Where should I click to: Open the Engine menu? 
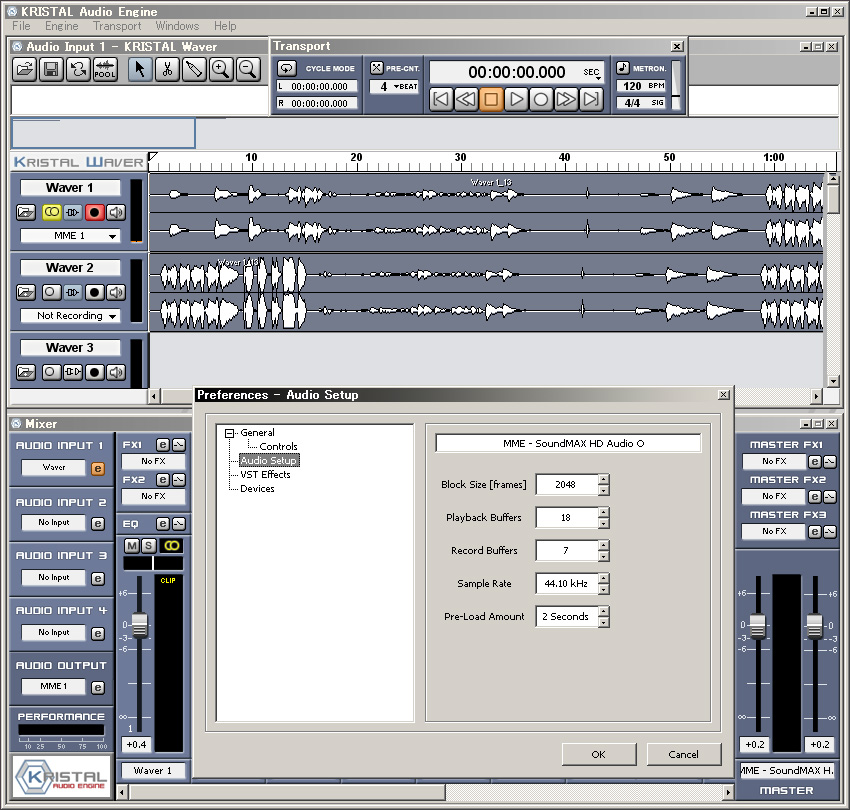(61, 26)
